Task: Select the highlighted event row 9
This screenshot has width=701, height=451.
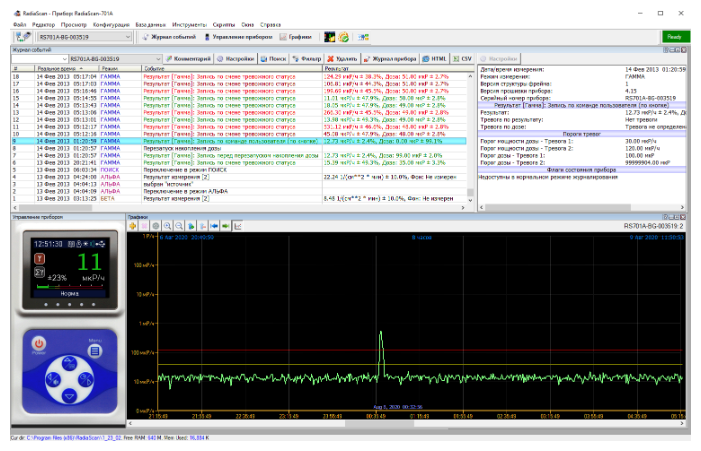Action: pos(239,141)
